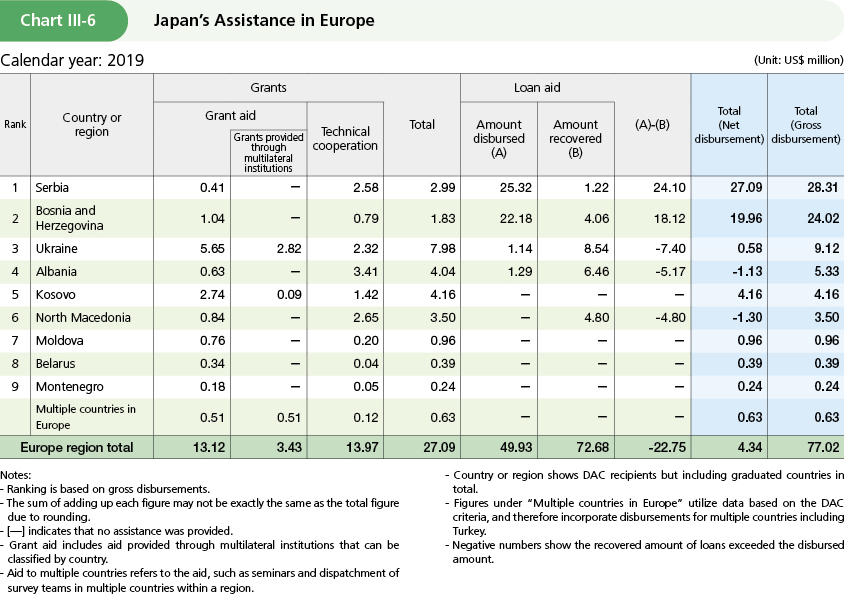This screenshot has height=596, width=845.
Task: Click North Macedonia's amount recovered 4.80
Action: click(590, 318)
